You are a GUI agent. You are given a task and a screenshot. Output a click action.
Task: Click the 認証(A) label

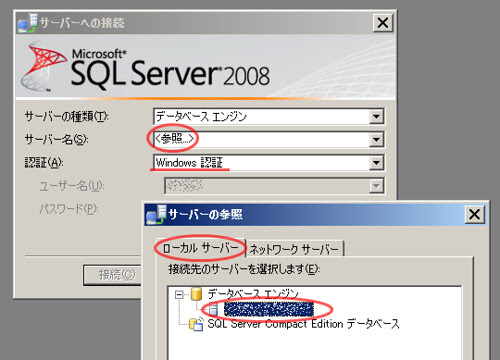click(44, 163)
